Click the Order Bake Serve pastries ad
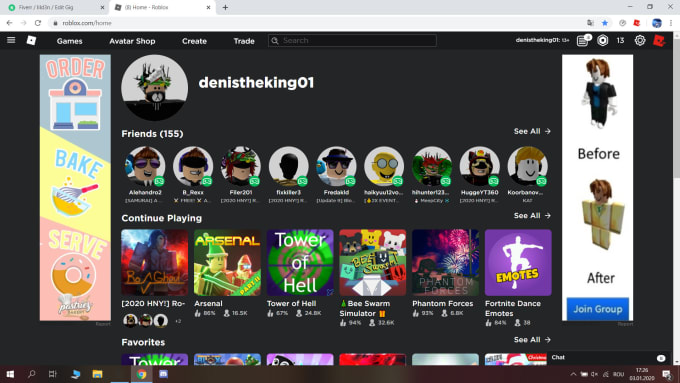 pos(75,187)
